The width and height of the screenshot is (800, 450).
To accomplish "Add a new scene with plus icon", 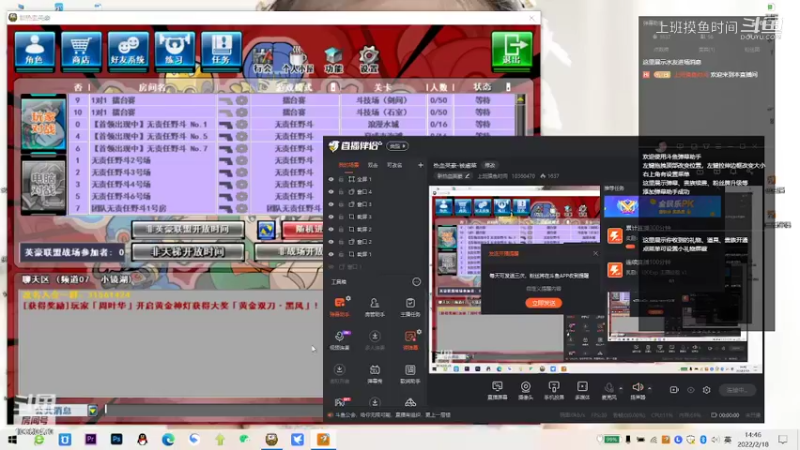I will (x=420, y=165).
